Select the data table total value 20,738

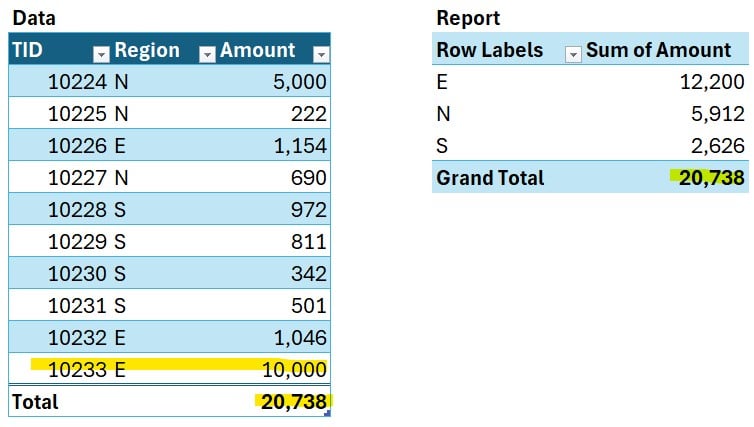[x=293, y=402]
